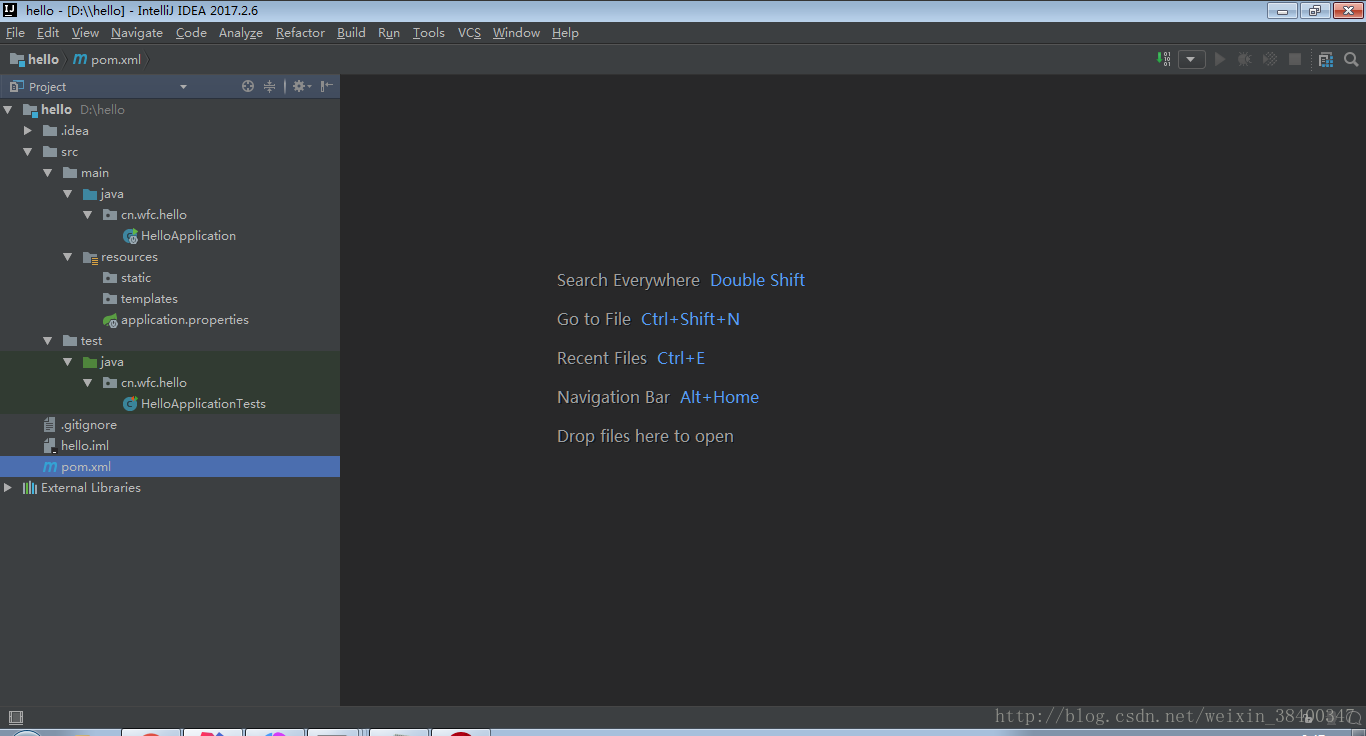This screenshot has width=1366, height=736.
Task: Collapse the main folder
Action: click(x=48, y=173)
